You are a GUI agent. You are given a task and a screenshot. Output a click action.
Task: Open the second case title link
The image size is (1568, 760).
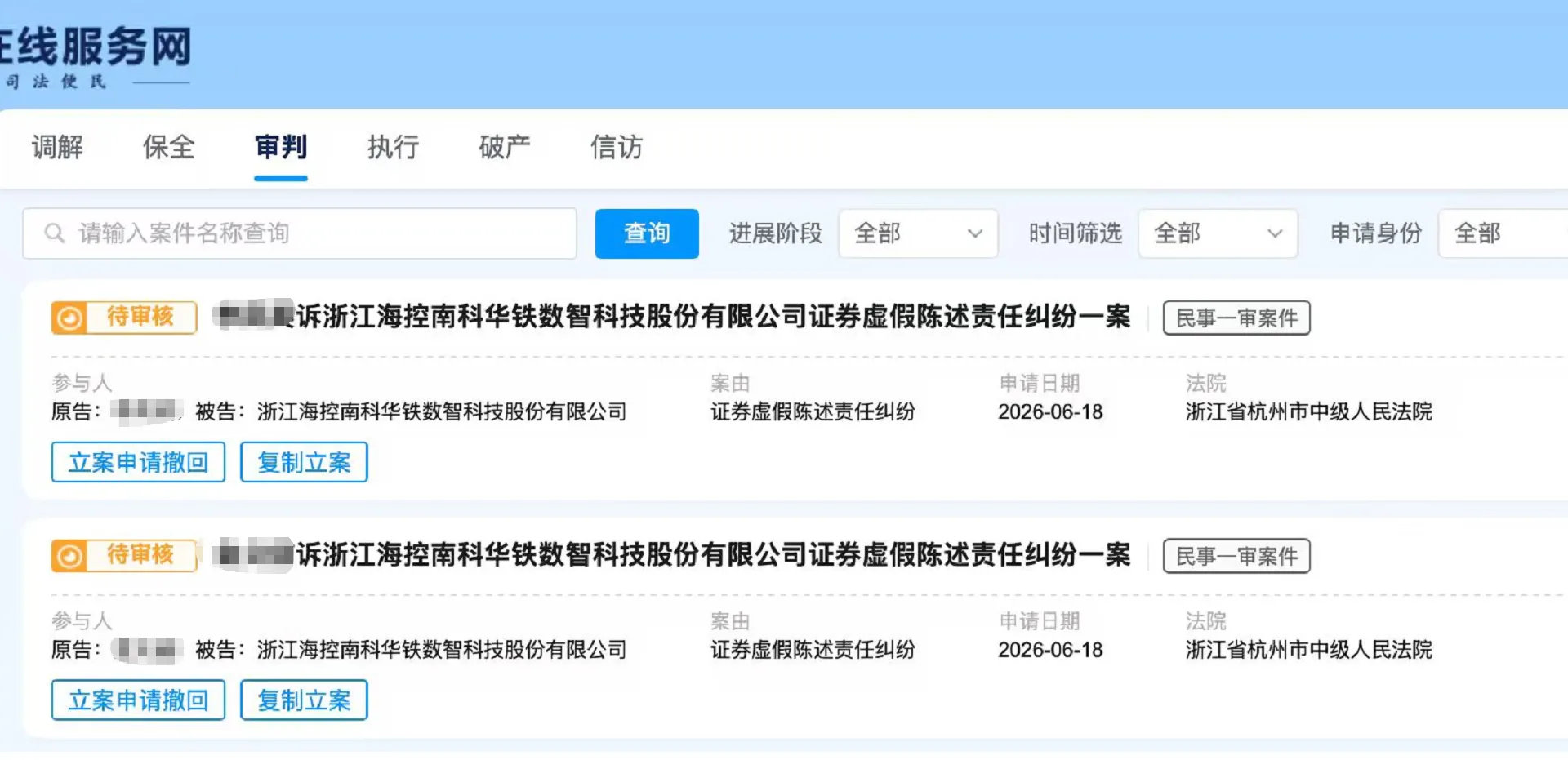672,554
